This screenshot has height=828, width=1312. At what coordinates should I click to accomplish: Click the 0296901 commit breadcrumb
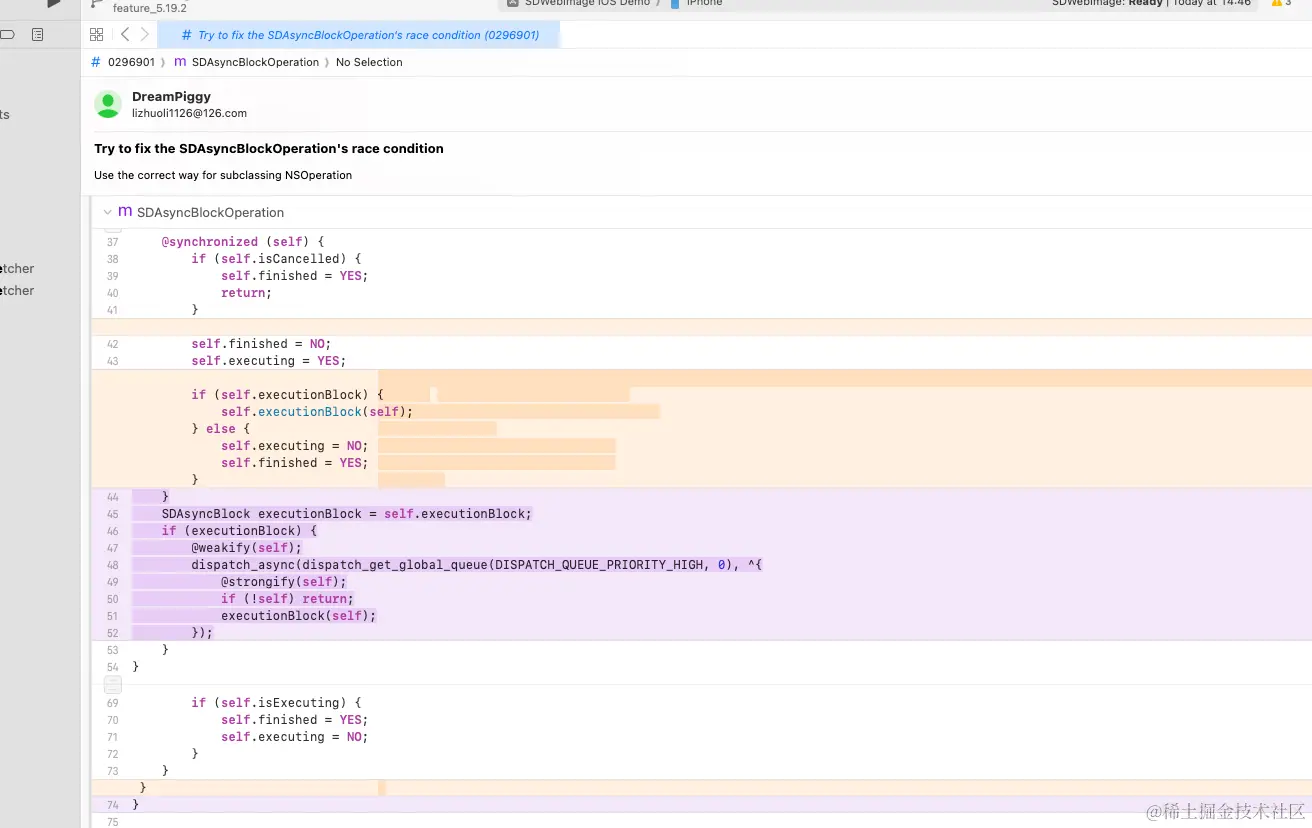(x=131, y=62)
